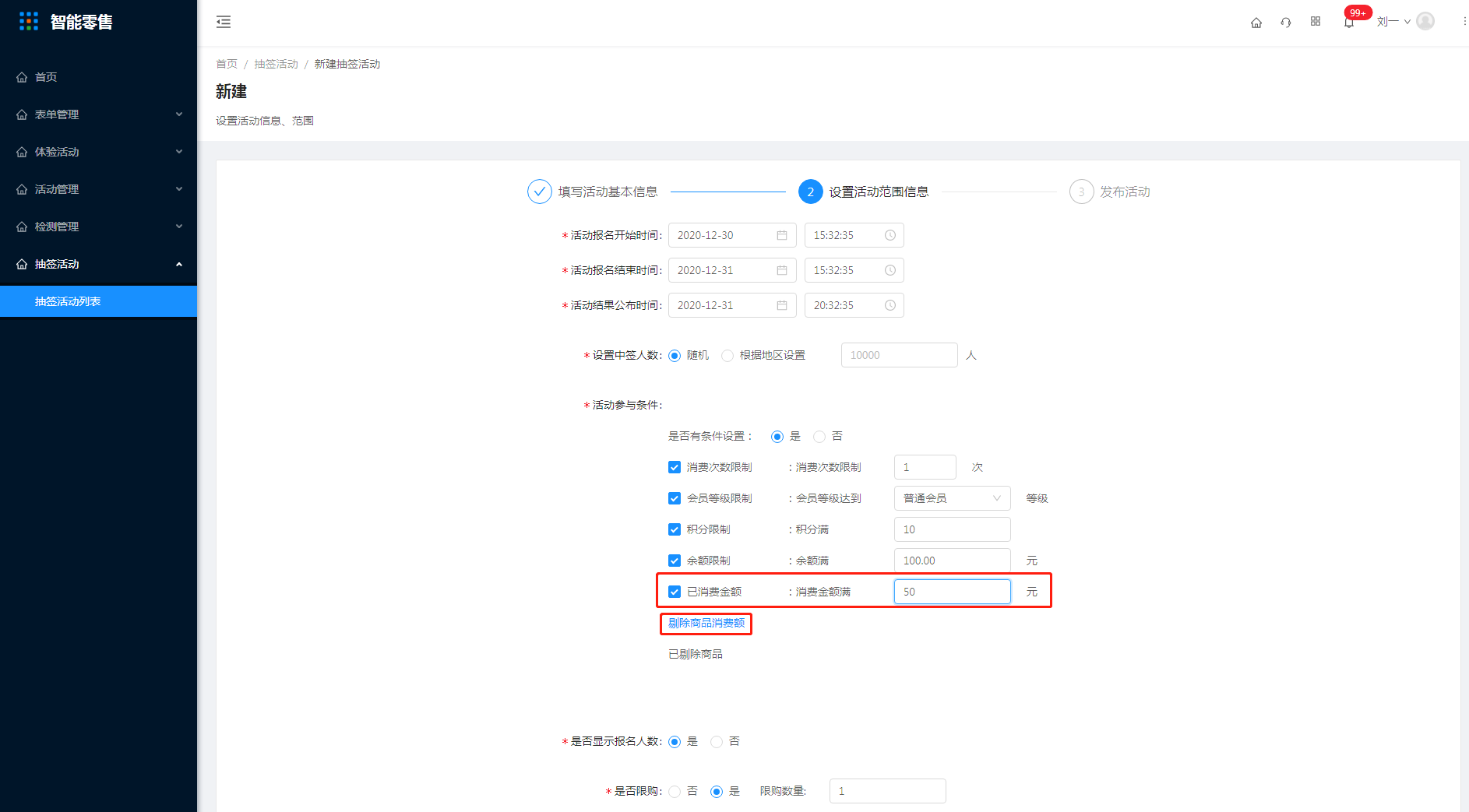Toggle 消费次数限制 checkbox

pos(675,467)
